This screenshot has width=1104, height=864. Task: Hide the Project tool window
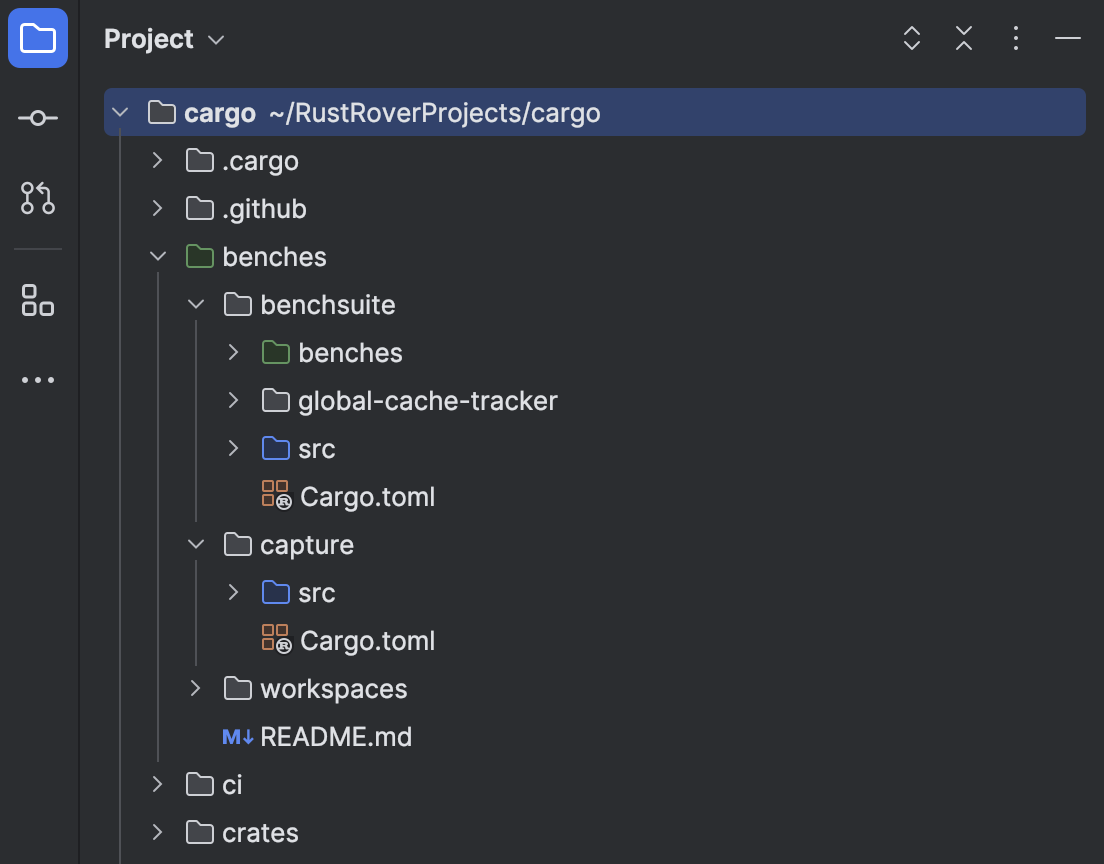pyautogui.click(x=1068, y=38)
